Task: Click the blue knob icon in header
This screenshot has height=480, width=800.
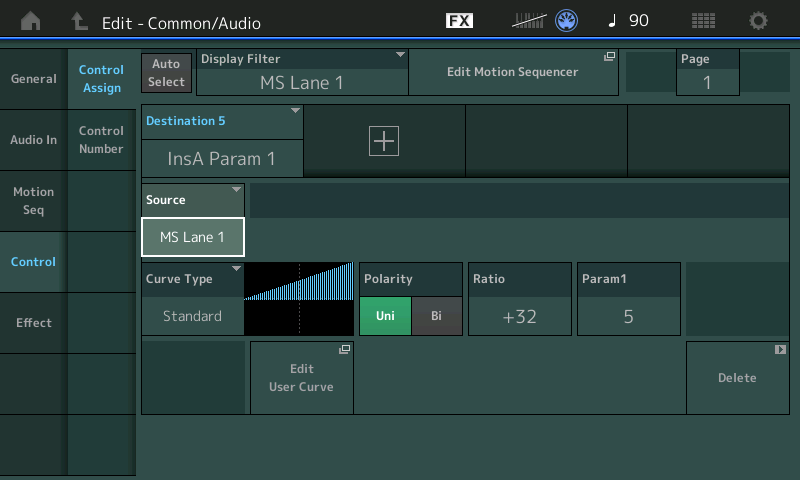Action: tap(567, 21)
